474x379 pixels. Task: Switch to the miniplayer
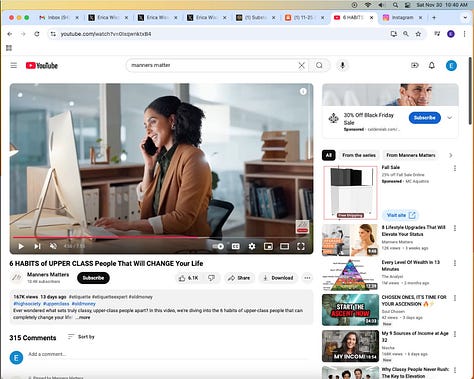tap(268, 246)
